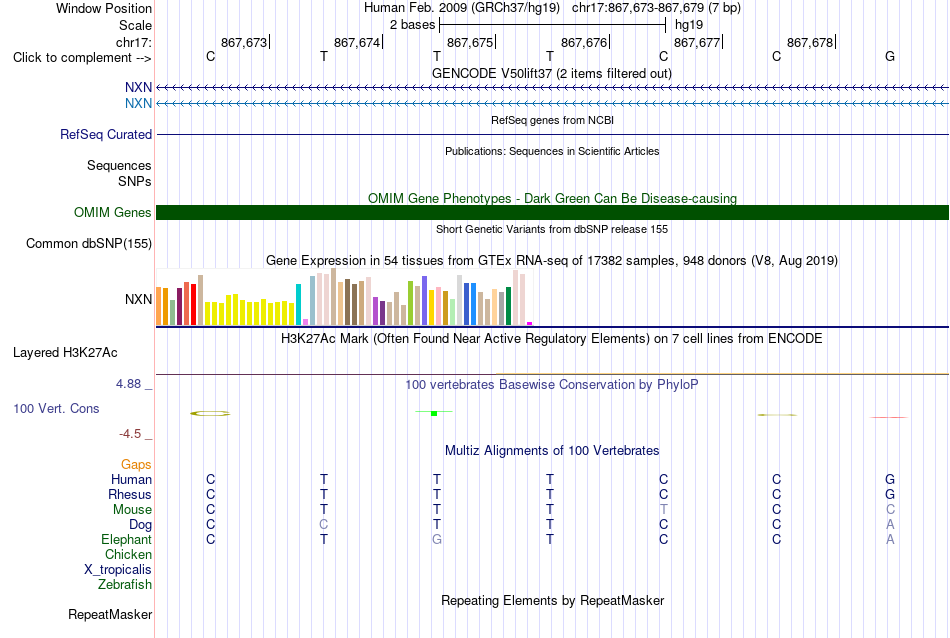
Task: Click the Zebrafish alignment row label
Action: coord(125,585)
